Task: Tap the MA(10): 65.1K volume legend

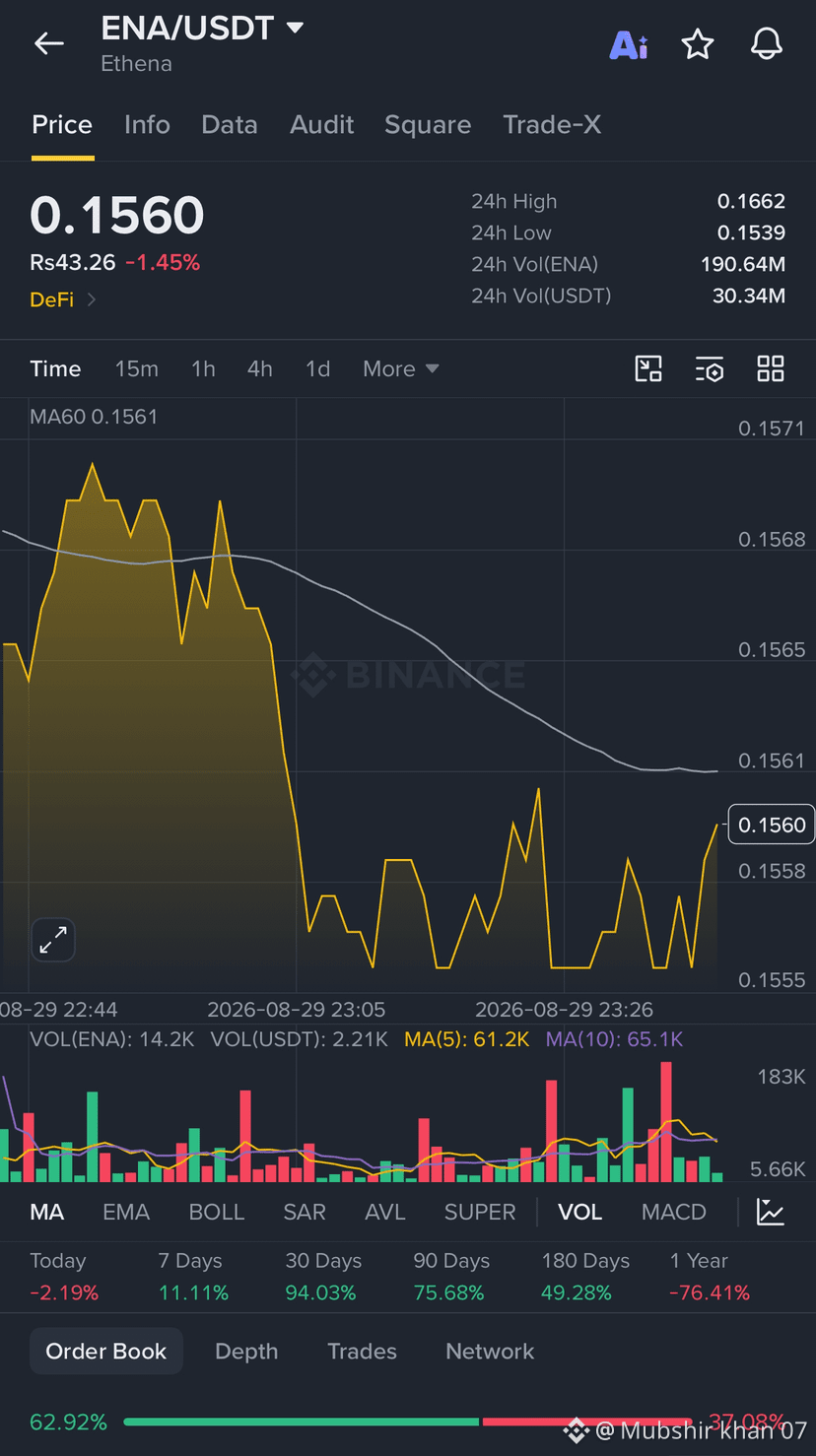Action: [615, 1039]
